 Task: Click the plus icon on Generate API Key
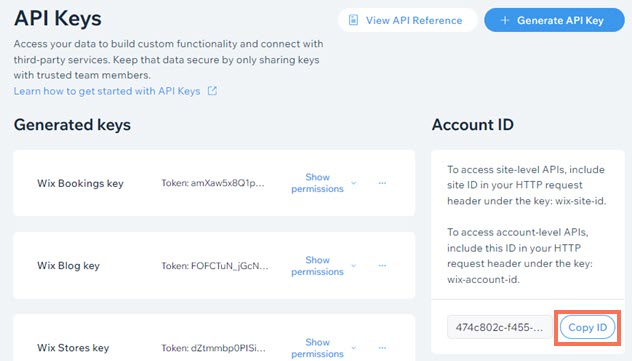tap(505, 20)
